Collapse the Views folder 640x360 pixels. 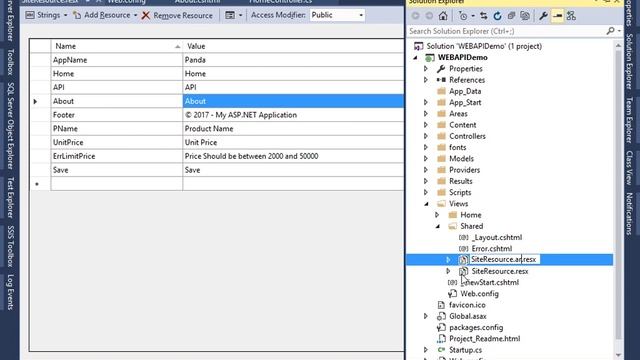pos(426,204)
